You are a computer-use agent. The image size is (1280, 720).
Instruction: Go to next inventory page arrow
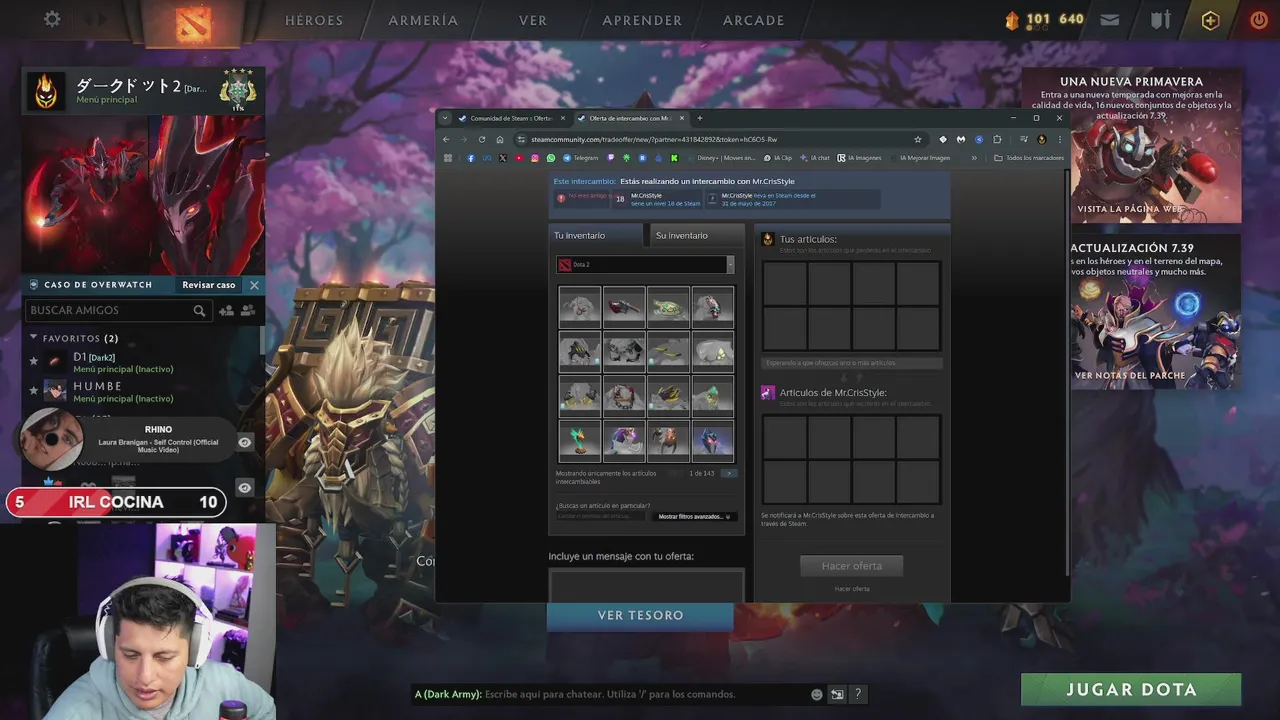click(x=729, y=473)
